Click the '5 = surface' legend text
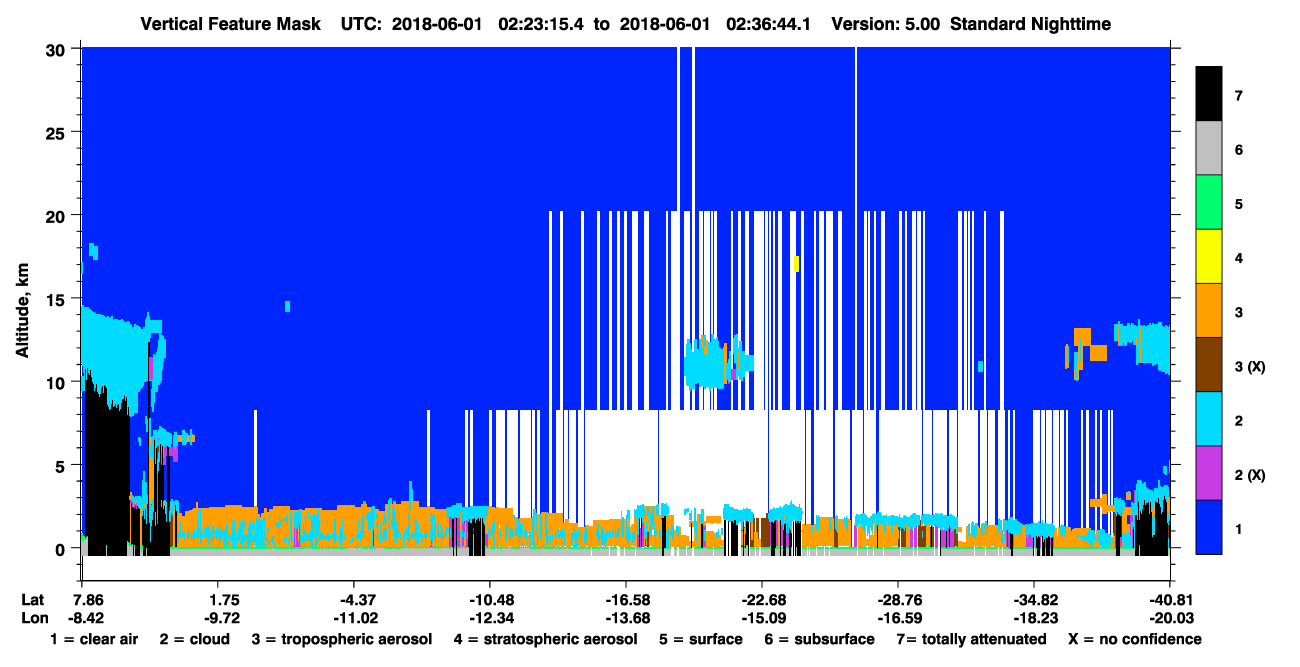The height and width of the screenshot is (667, 1300). tap(700, 639)
